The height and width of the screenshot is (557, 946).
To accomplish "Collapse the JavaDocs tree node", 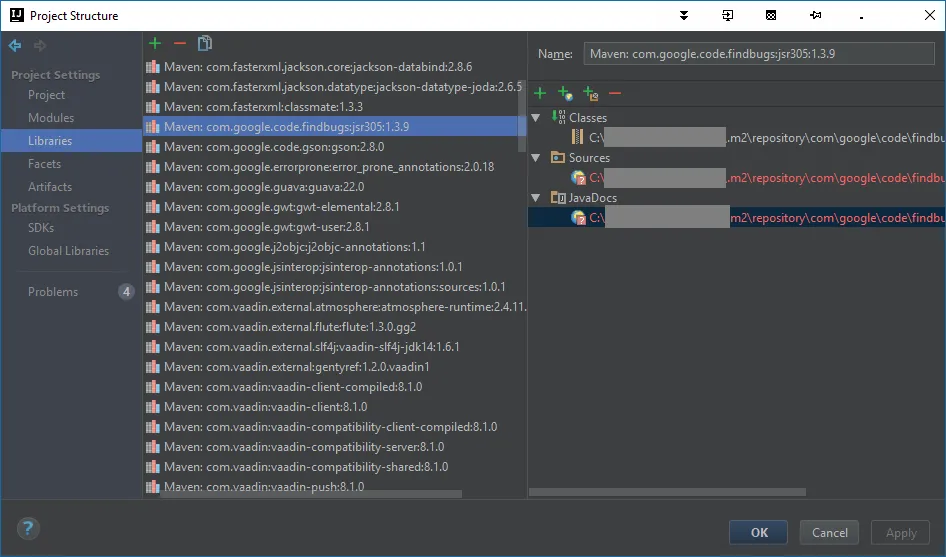I will pyautogui.click(x=536, y=197).
